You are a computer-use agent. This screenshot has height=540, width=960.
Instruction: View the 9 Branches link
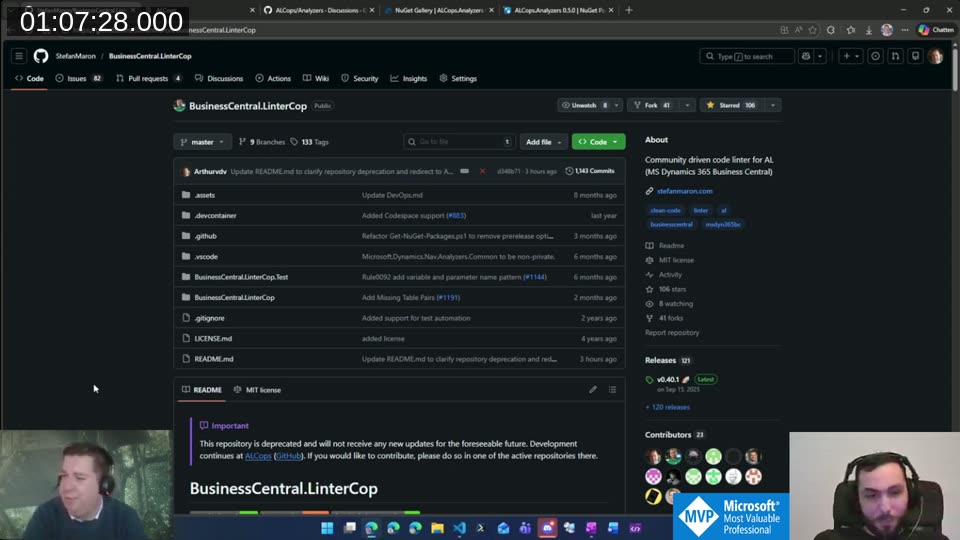[x=262, y=142]
